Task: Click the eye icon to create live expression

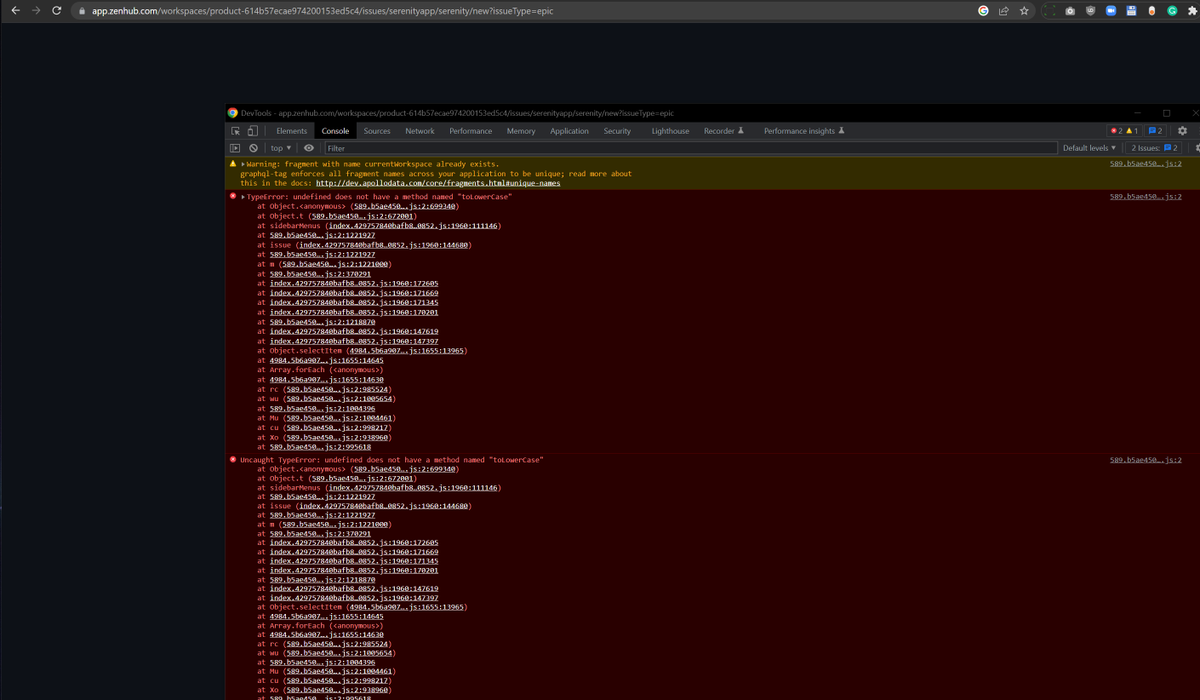Action: click(x=309, y=148)
